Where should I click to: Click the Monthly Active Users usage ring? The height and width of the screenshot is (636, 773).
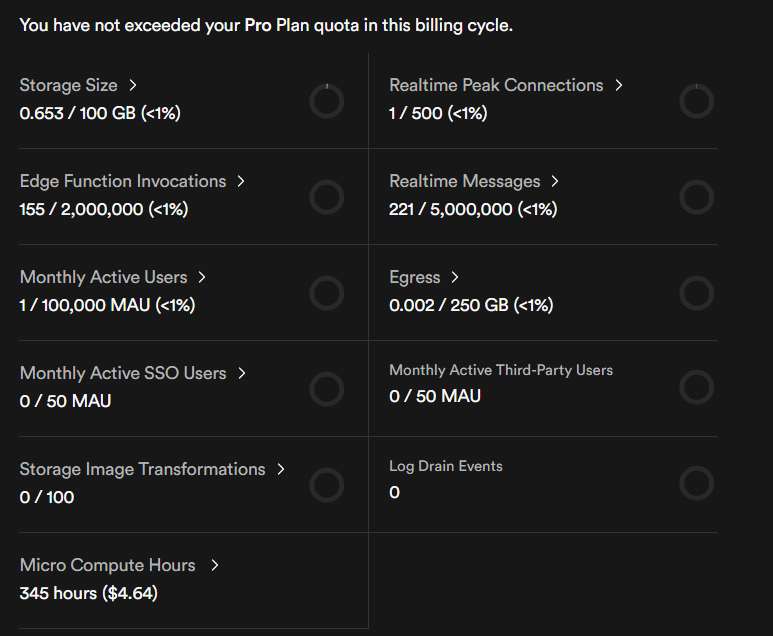coord(327,293)
